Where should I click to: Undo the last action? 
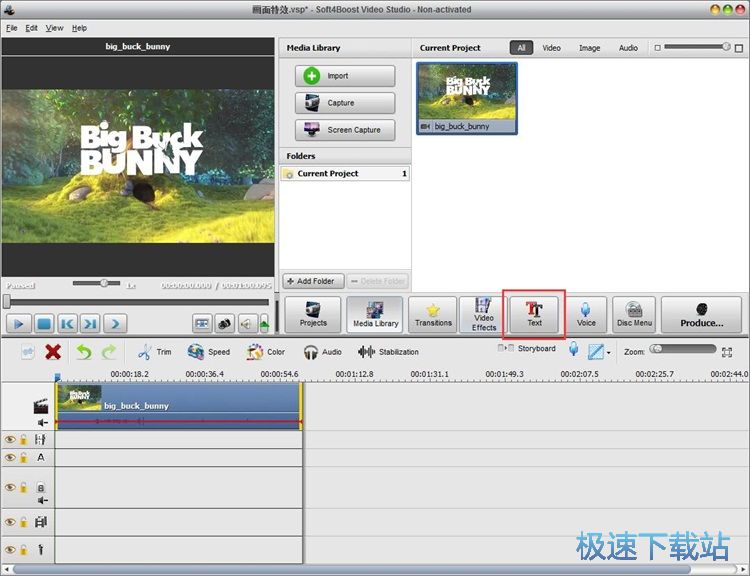pyautogui.click(x=84, y=352)
